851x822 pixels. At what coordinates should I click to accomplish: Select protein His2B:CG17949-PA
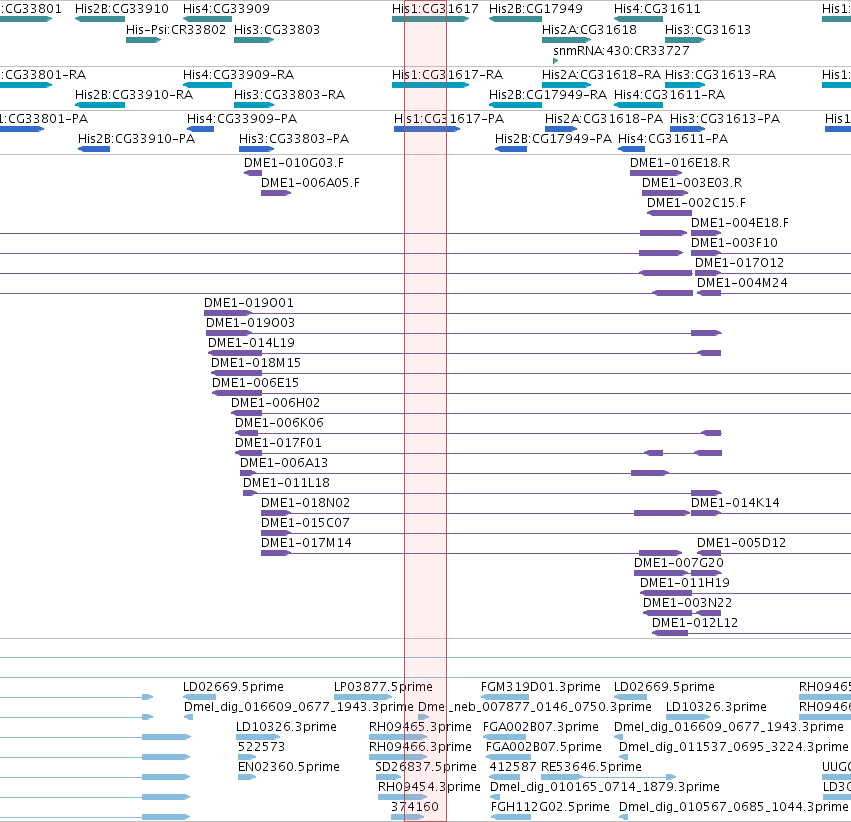click(511, 149)
